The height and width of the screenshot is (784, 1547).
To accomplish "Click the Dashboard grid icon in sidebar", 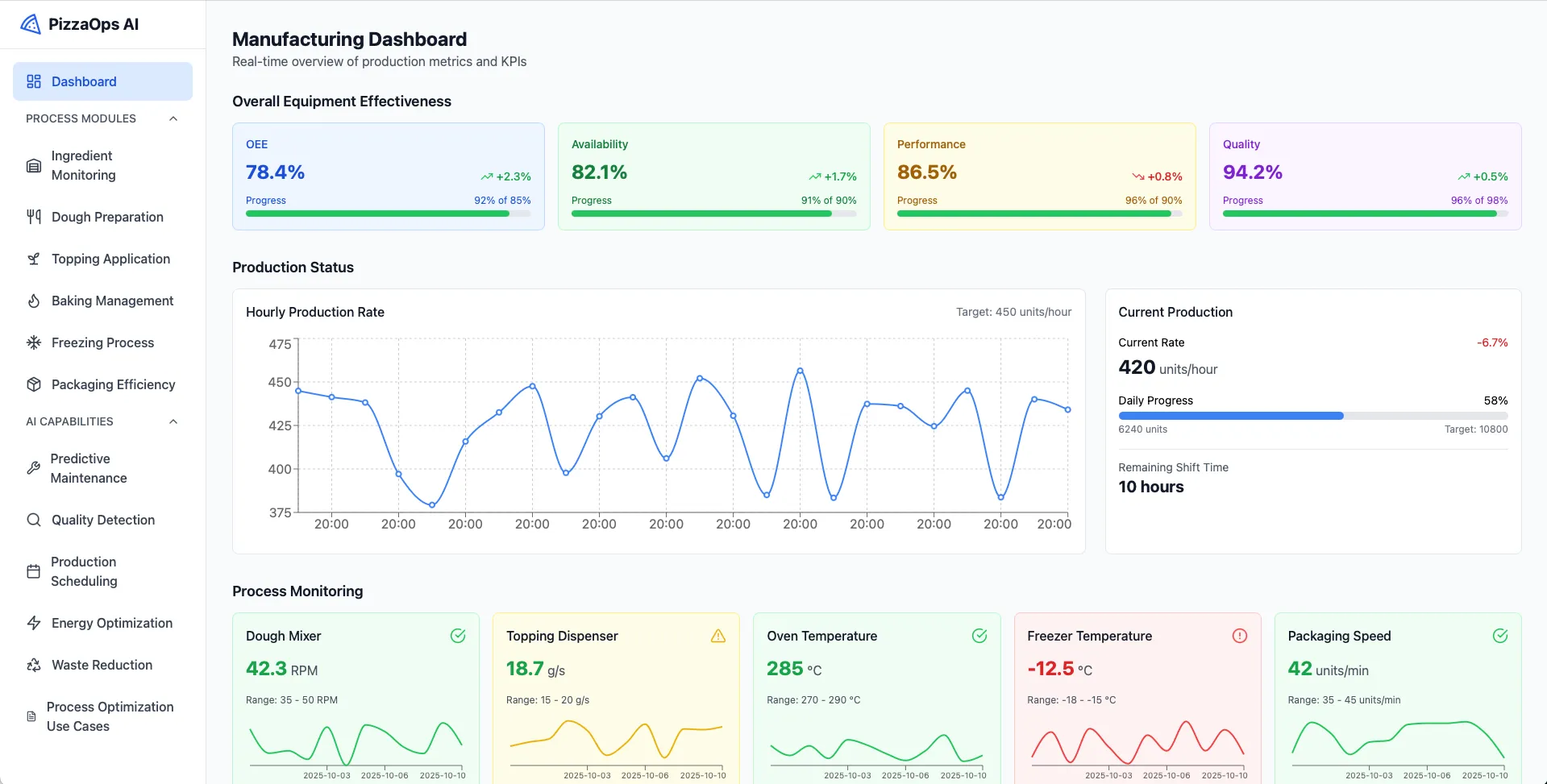I will tap(34, 81).
